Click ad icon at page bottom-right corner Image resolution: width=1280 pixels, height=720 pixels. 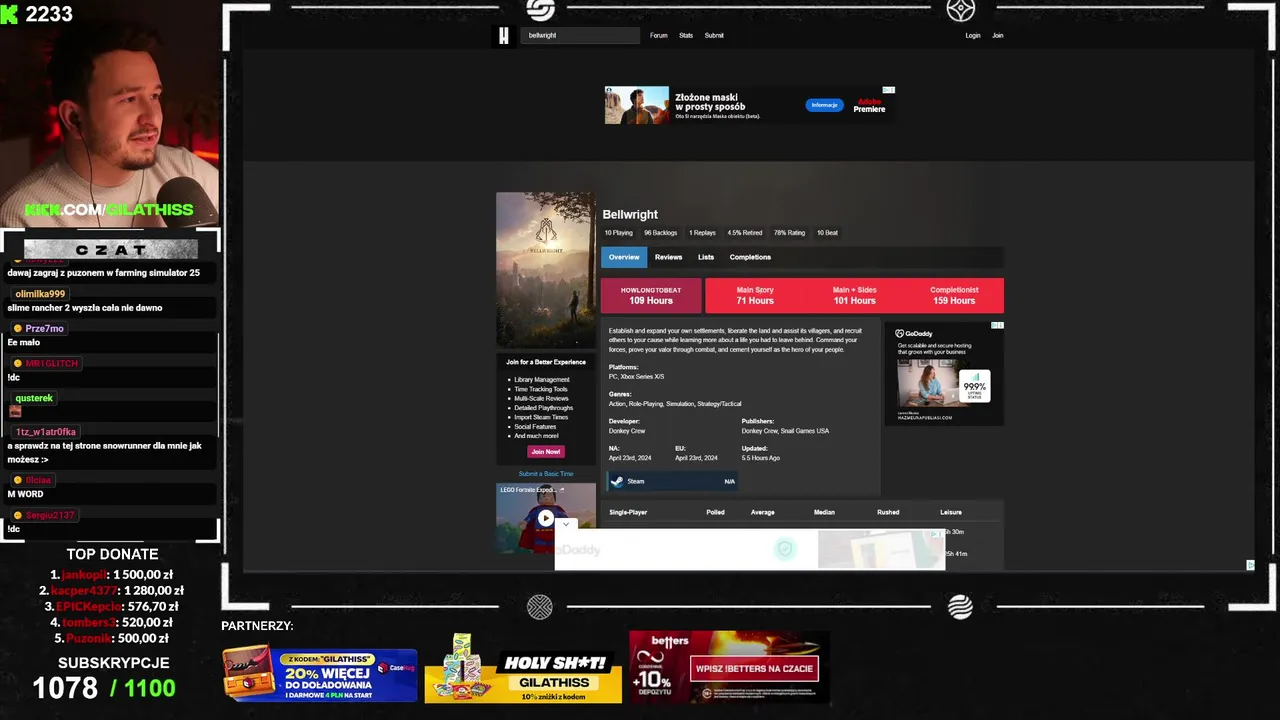[x=1250, y=565]
